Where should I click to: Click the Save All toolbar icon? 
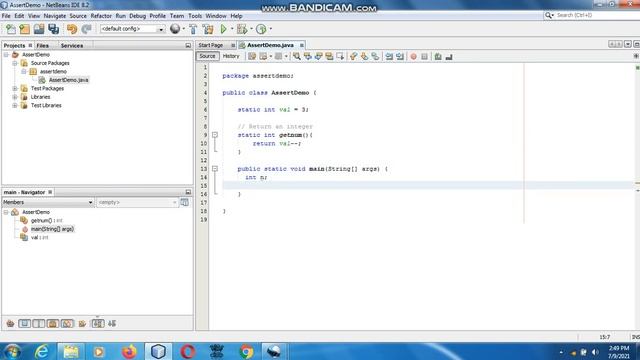pos(53,29)
